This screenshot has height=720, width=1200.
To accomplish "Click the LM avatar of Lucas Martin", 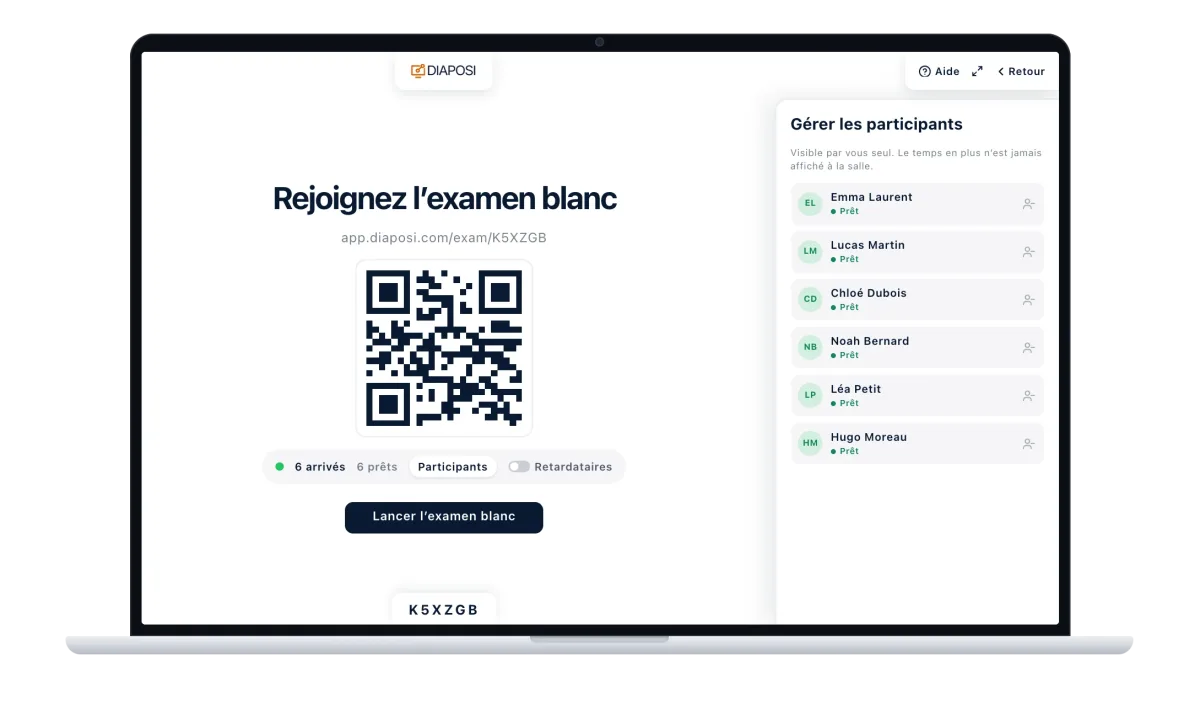I will 810,251.
